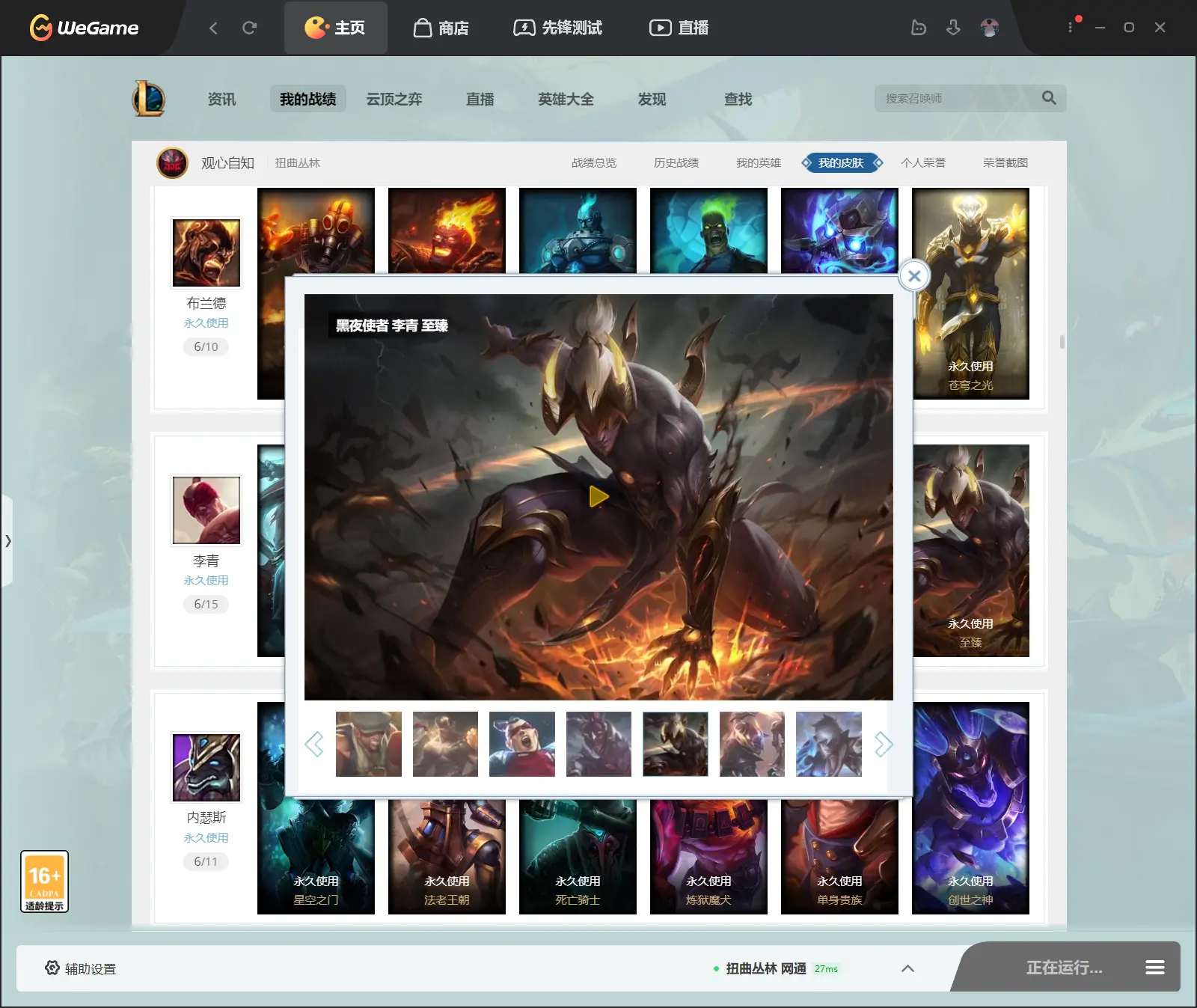The width and height of the screenshot is (1197, 1008).
Task: Show previous skin thumbnails with left arrow
Action: point(314,744)
